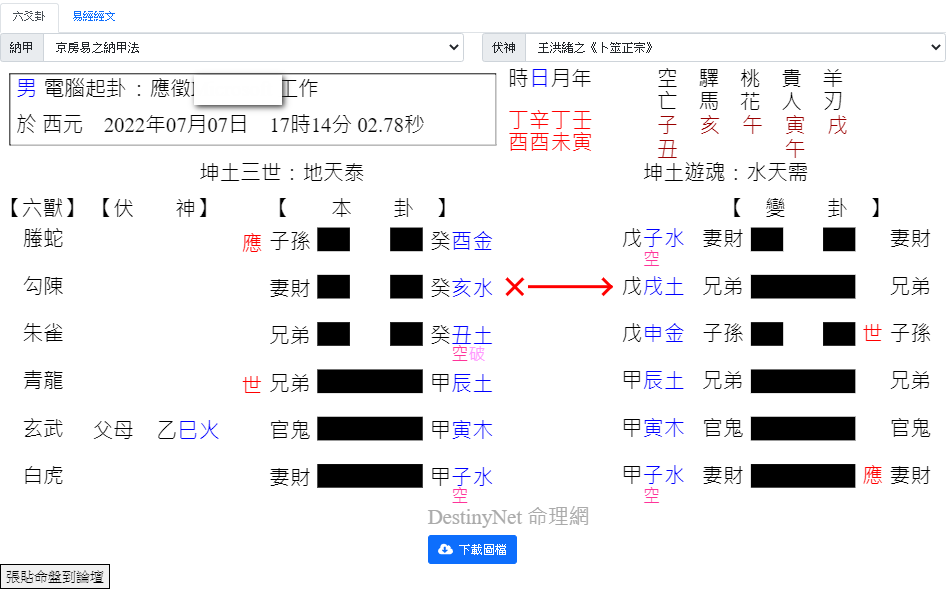Click the cloud icon on download button

(445, 550)
